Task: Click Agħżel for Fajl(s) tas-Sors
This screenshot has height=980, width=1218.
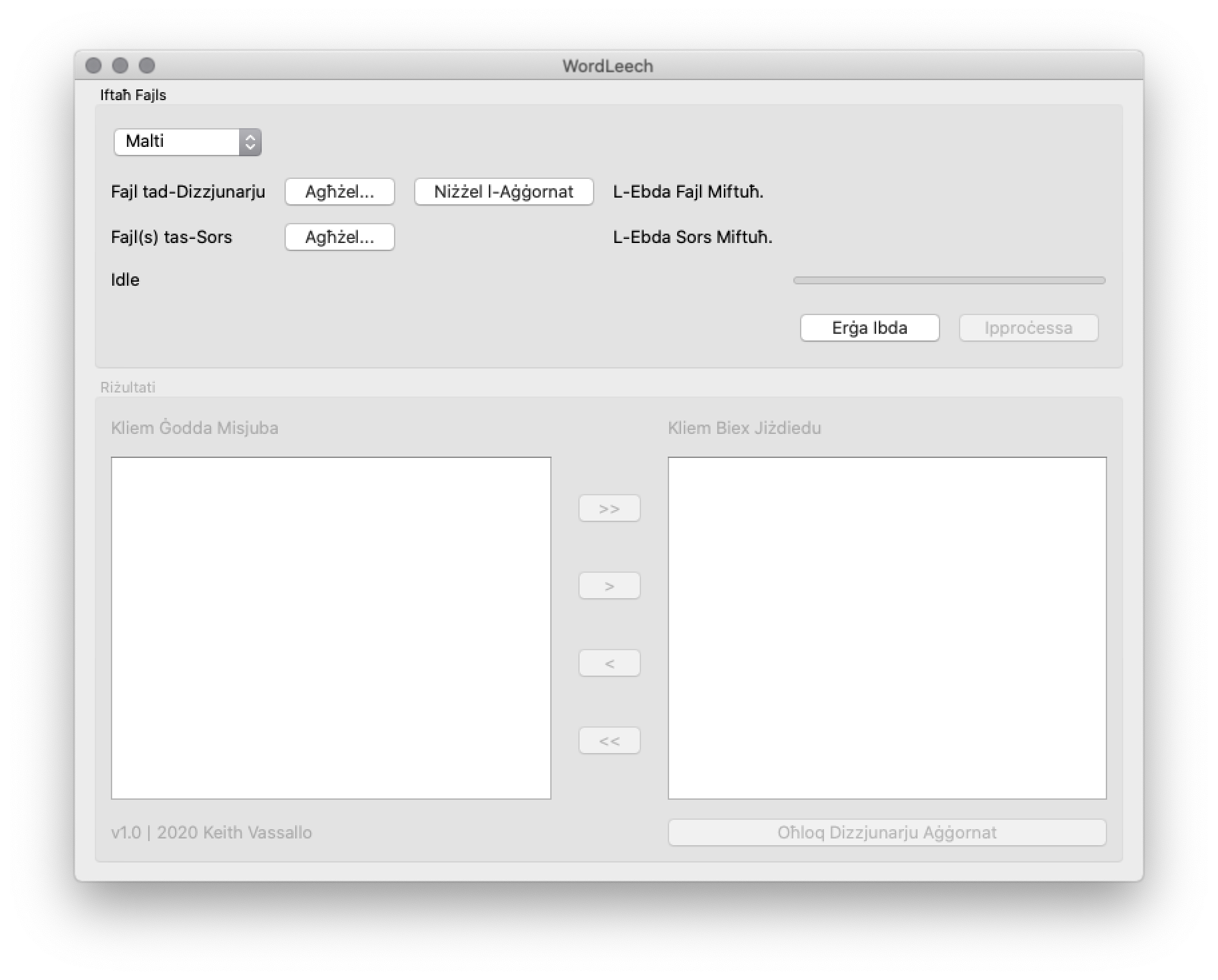Action: click(x=339, y=237)
